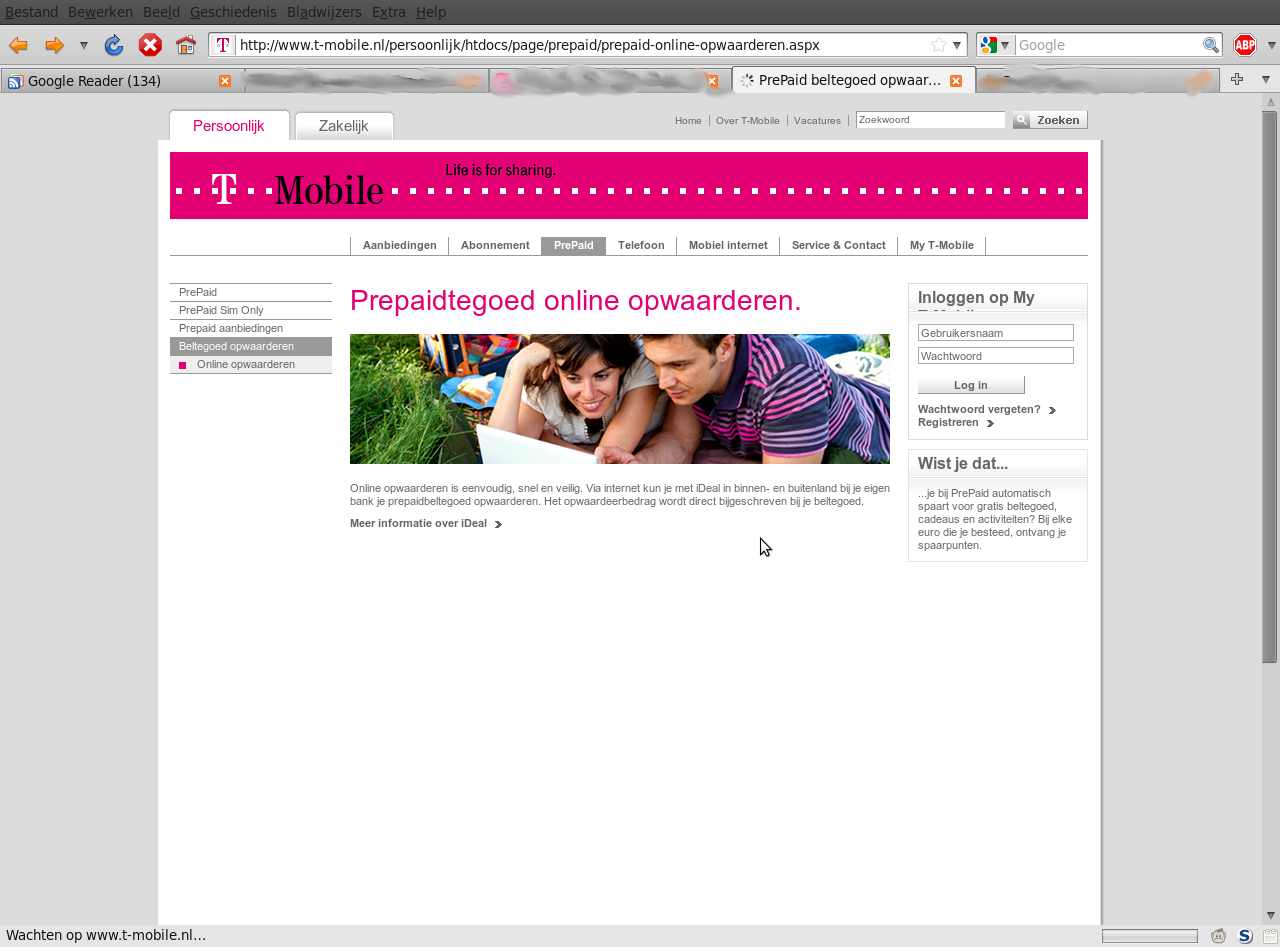The height and width of the screenshot is (947, 1280).
Task: Click the Google Reader favicon on its tab
Action: click(x=12, y=80)
